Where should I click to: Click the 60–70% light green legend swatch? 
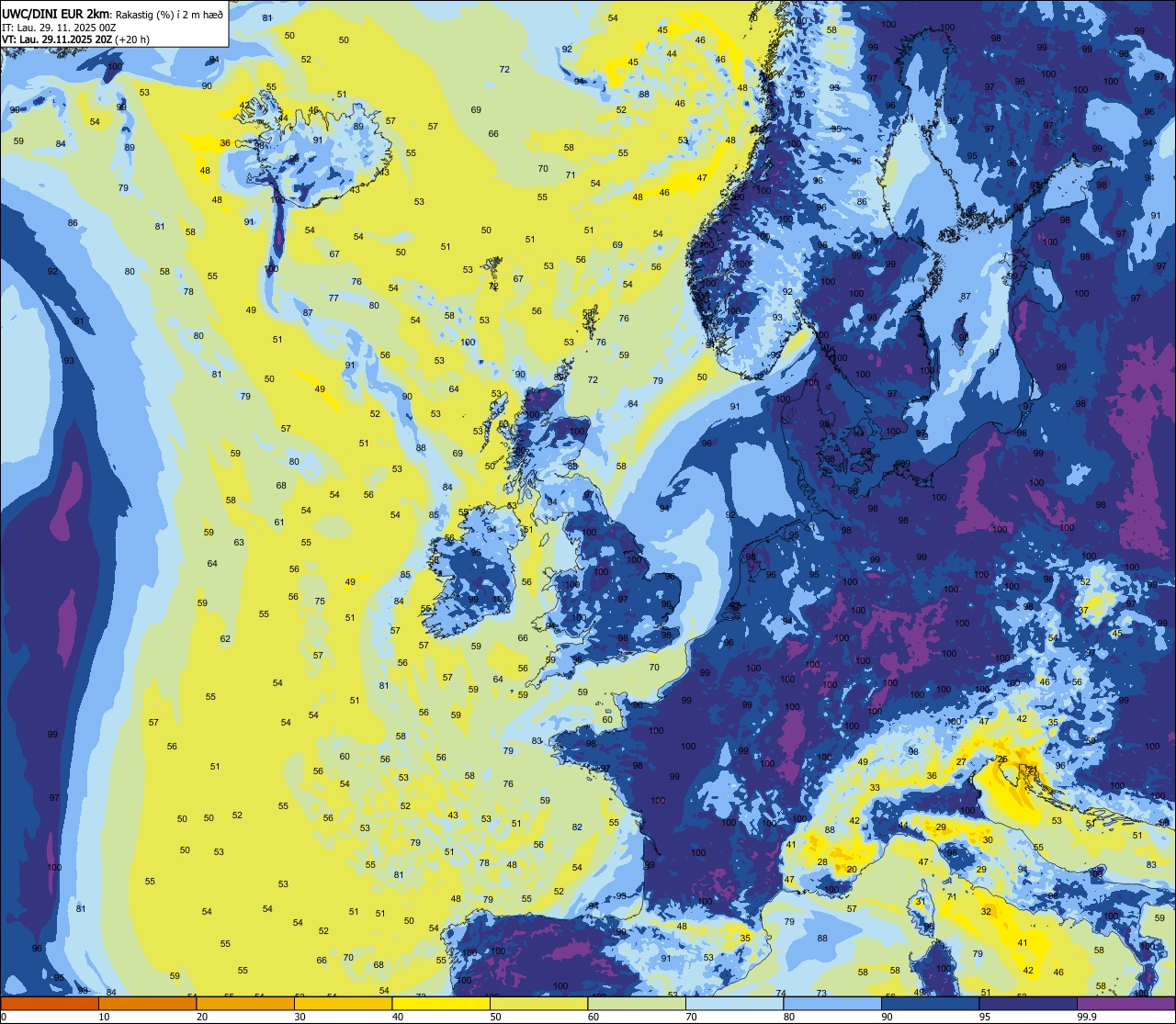(x=637, y=1004)
